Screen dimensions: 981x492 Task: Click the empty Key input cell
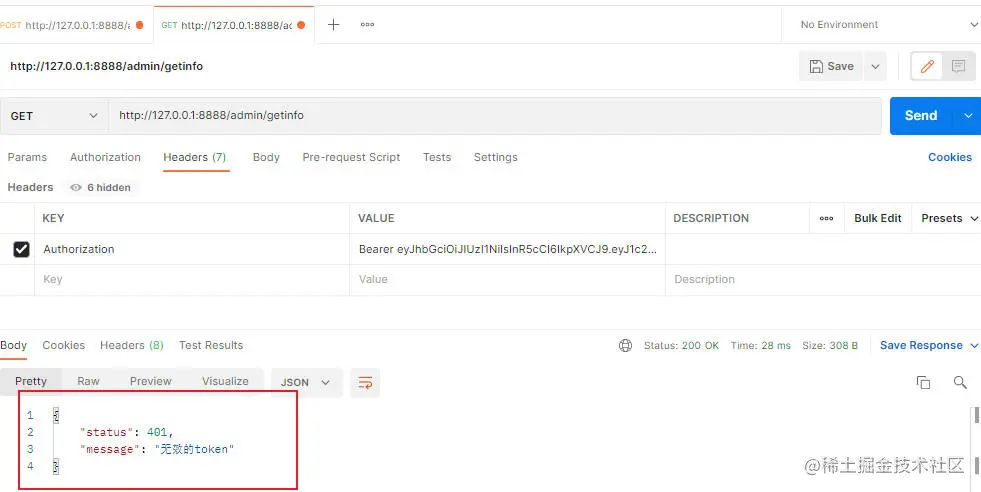pos(192,280)
